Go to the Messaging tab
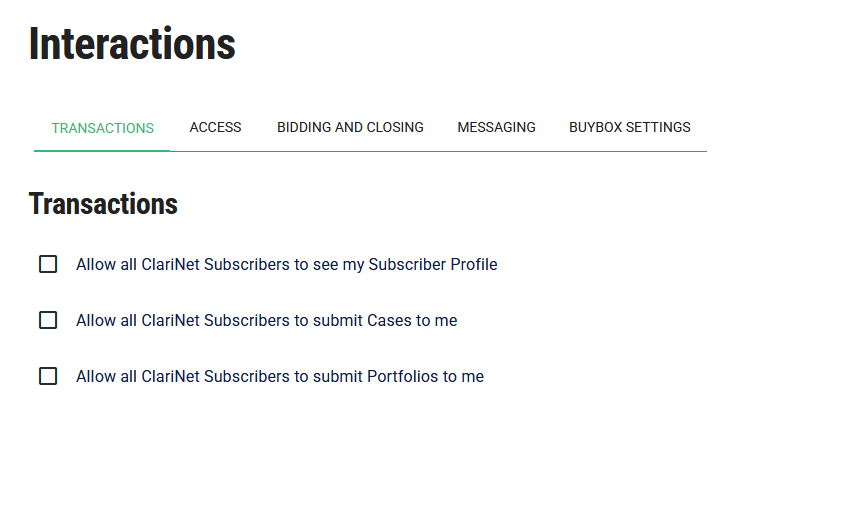The height and width of the screenshot is (531, 842). pos(496,127)
